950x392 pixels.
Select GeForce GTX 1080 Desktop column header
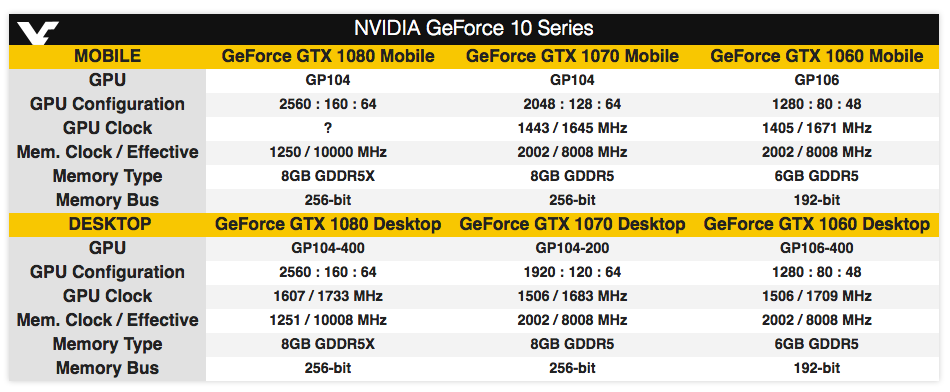tap(328, 224)
